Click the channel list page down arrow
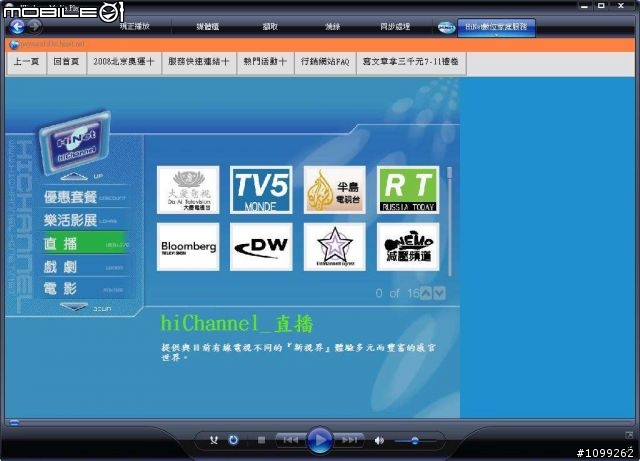This screenshot has width=640, height=461. coord(439,293)
